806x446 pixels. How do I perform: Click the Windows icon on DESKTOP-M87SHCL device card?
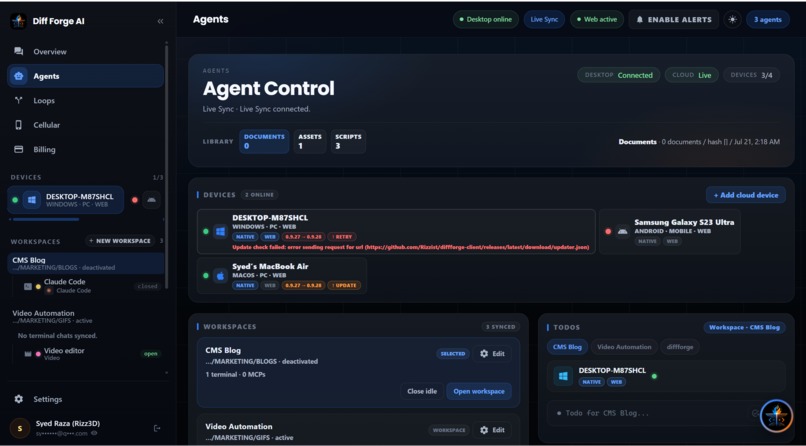click(221, 231)
